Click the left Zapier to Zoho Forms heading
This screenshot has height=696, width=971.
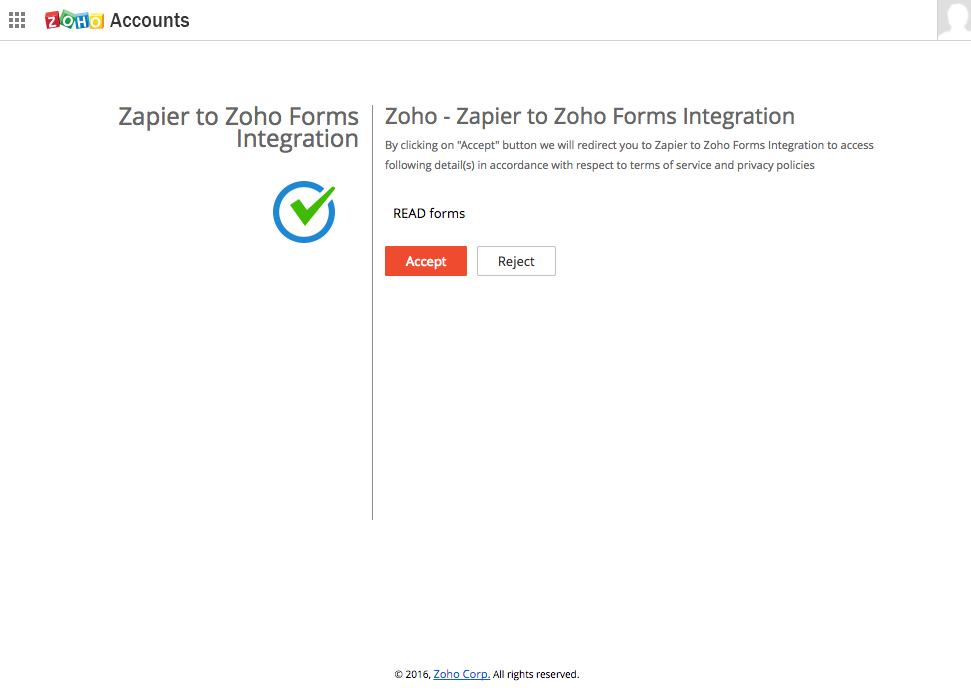pyautogui.click(x=238, y=128)
